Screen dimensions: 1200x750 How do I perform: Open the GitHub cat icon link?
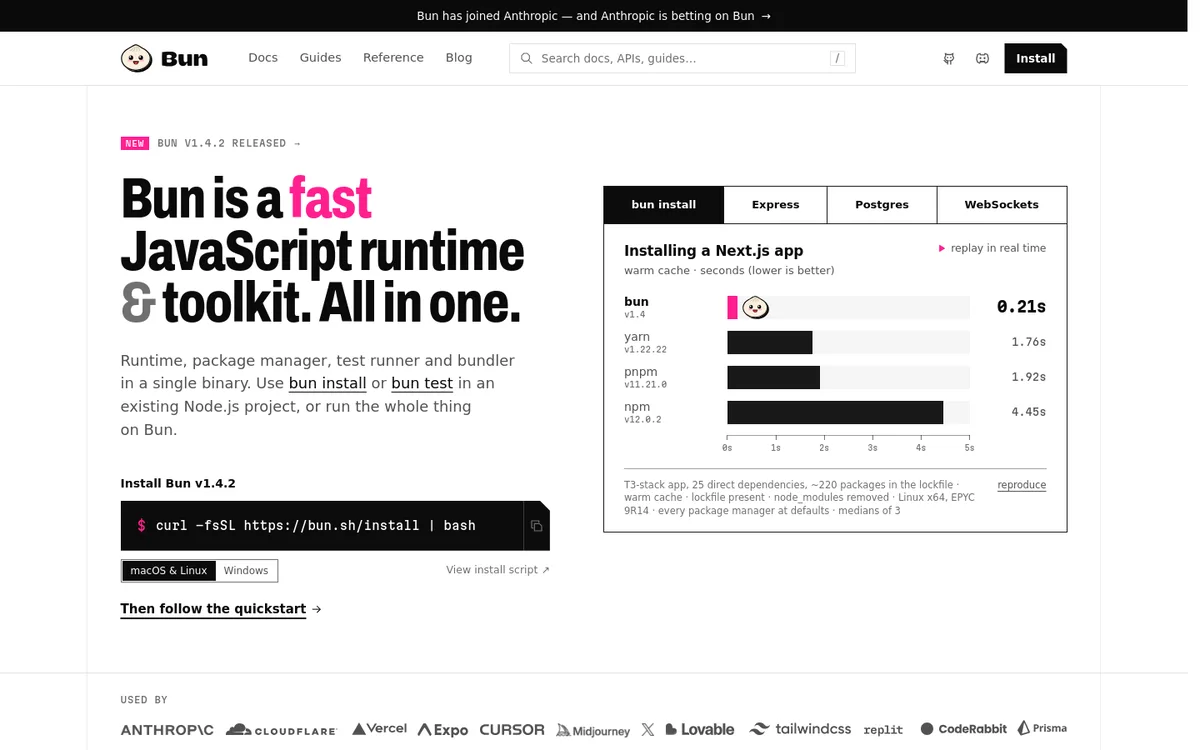point(949,59)
